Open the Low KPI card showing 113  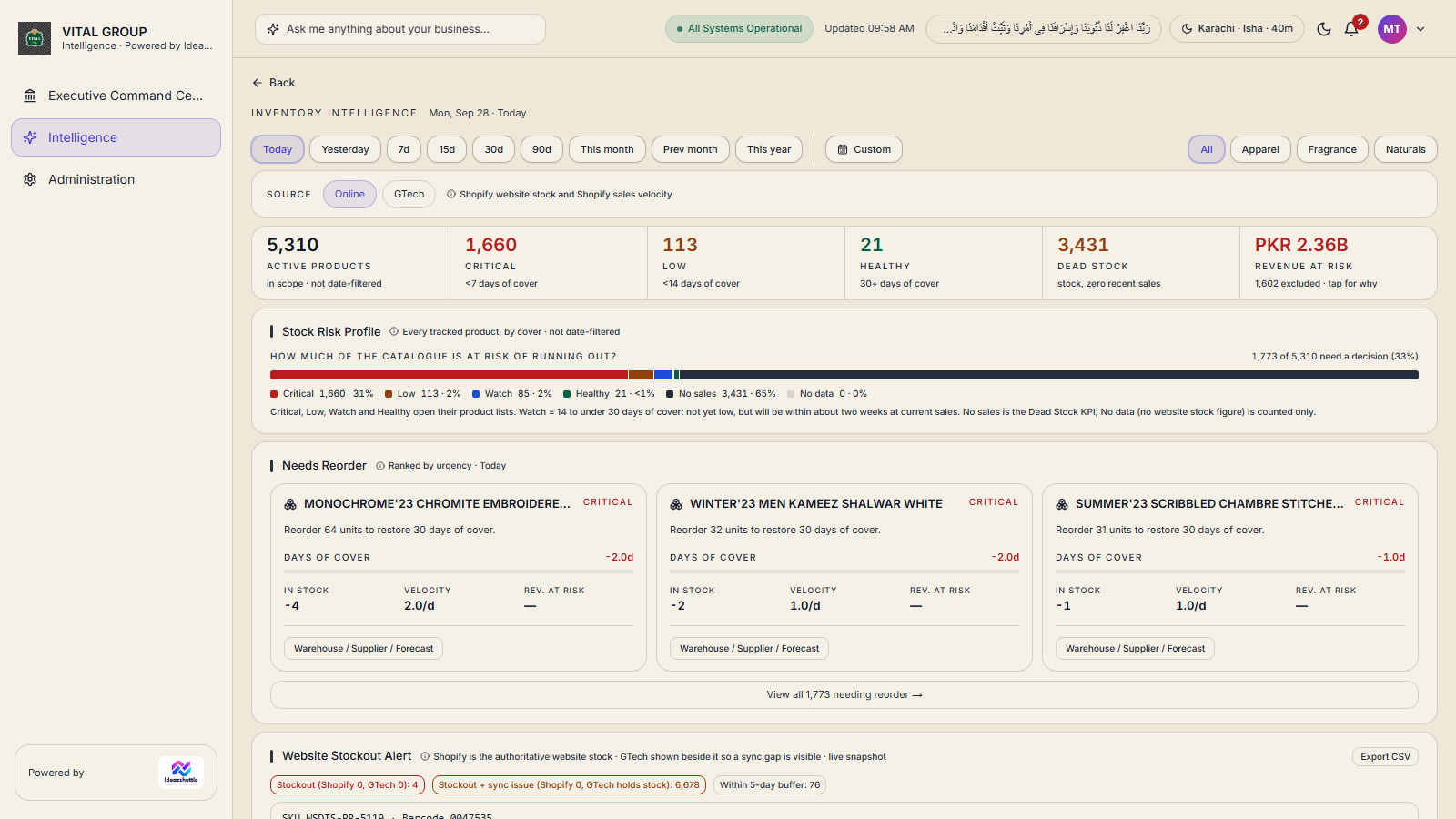(x=746, y=263)
